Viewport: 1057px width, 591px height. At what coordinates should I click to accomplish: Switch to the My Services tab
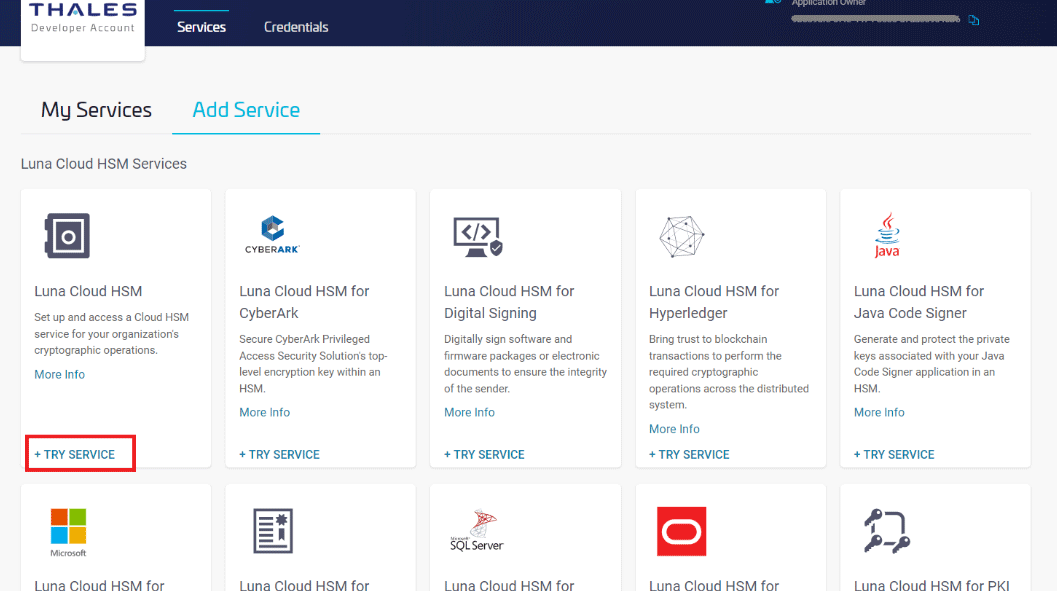pos(96,110)
